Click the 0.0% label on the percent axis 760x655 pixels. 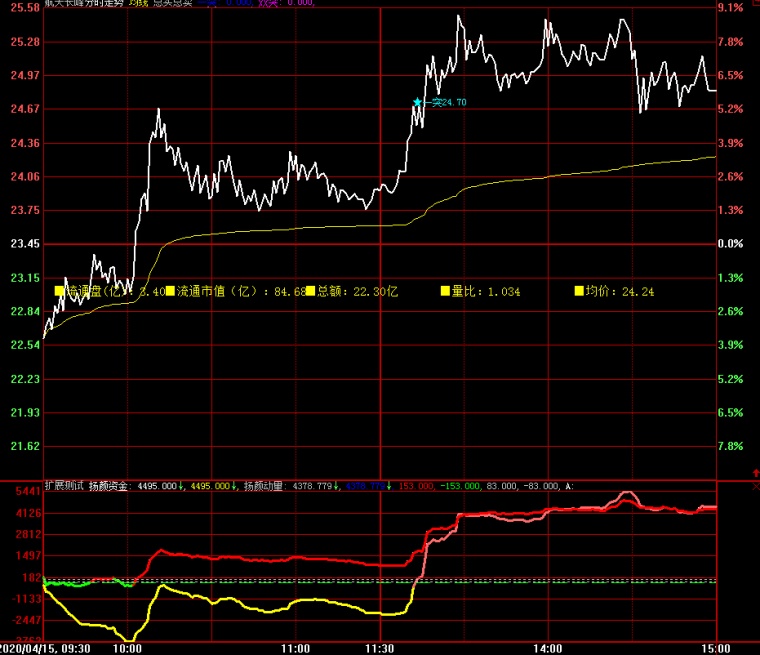click(x=733, y=244)
